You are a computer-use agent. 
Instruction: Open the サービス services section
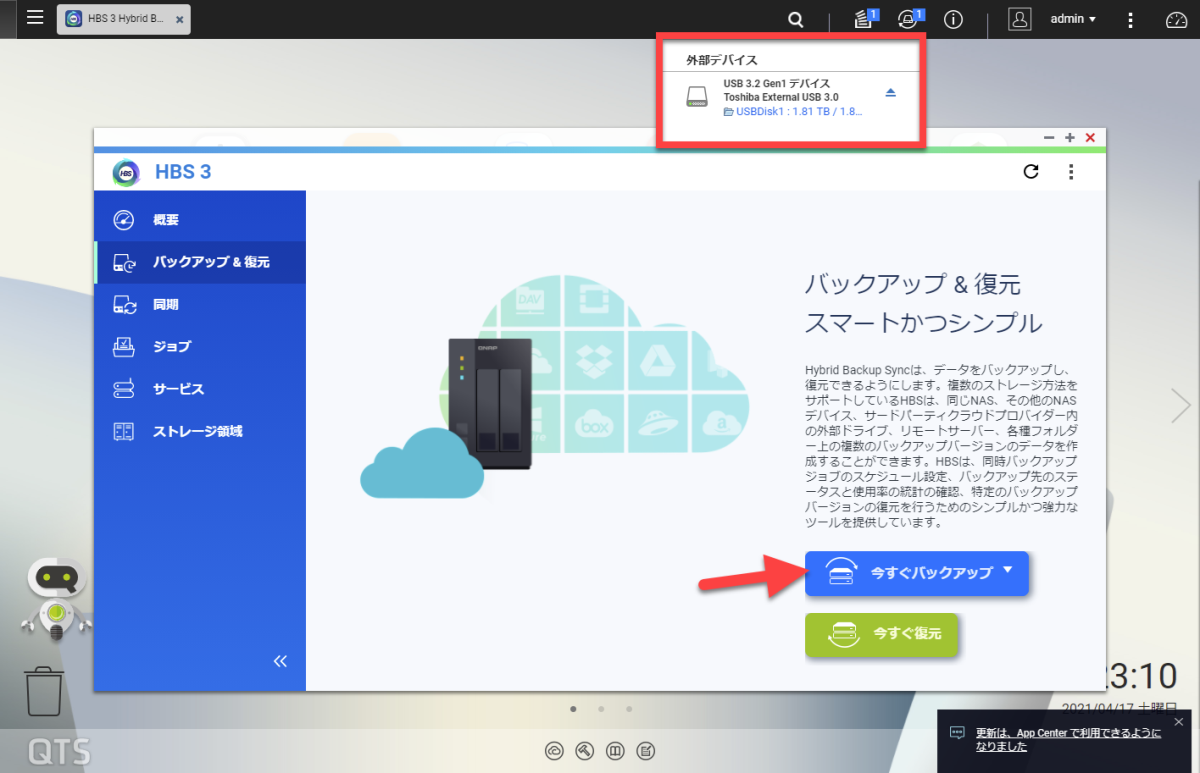tap(200, 389)
